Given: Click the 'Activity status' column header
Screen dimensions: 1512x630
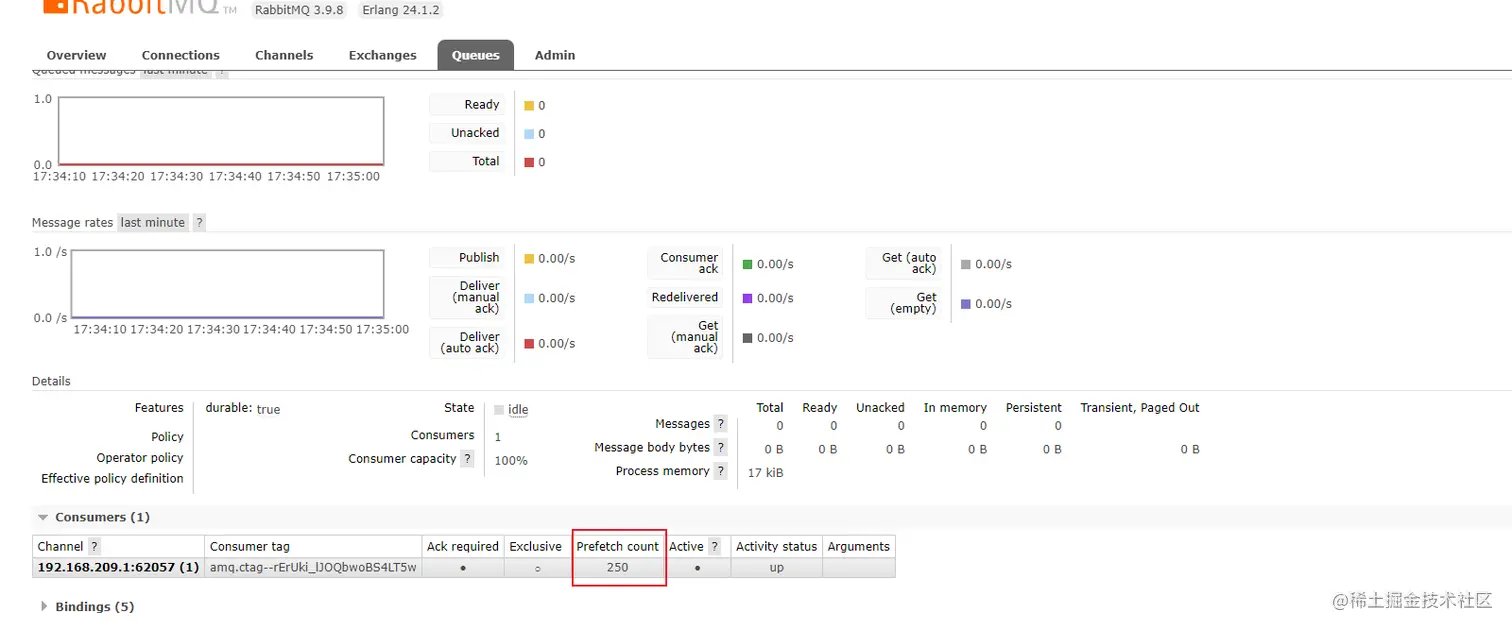Looking at the screenshot, I should [x=776, y=546].
